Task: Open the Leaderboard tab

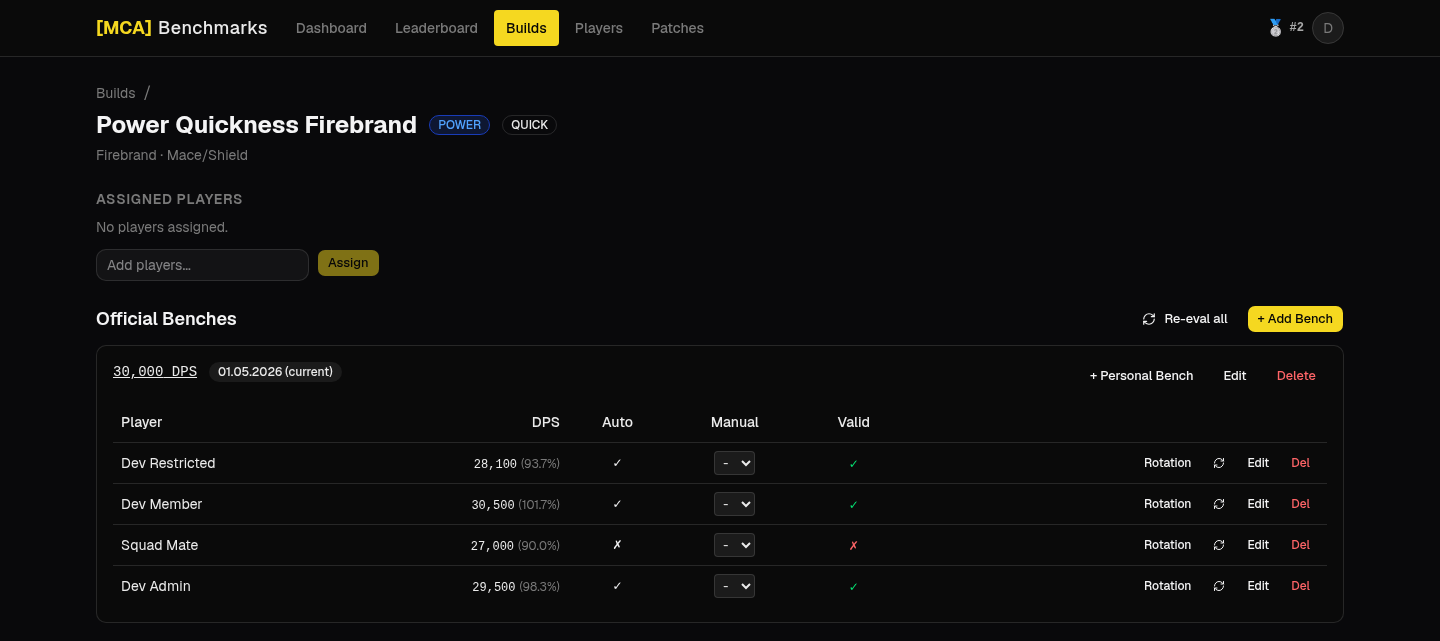Action: coord(436,28)
